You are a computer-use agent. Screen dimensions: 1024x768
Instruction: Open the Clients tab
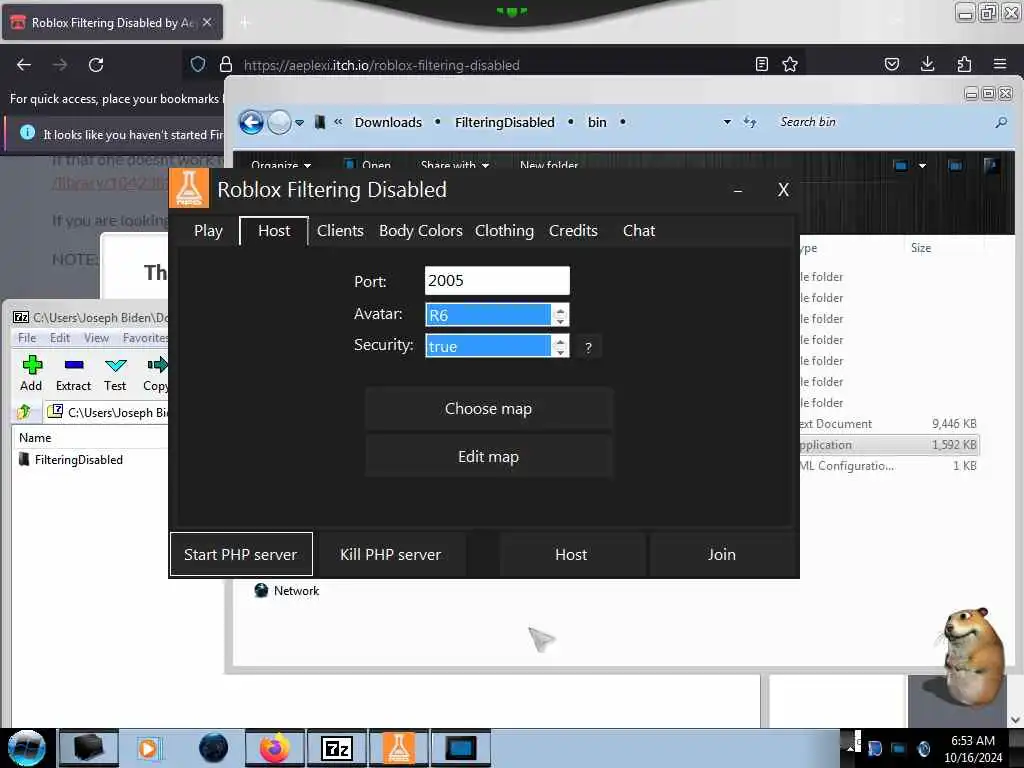[340, 231]
